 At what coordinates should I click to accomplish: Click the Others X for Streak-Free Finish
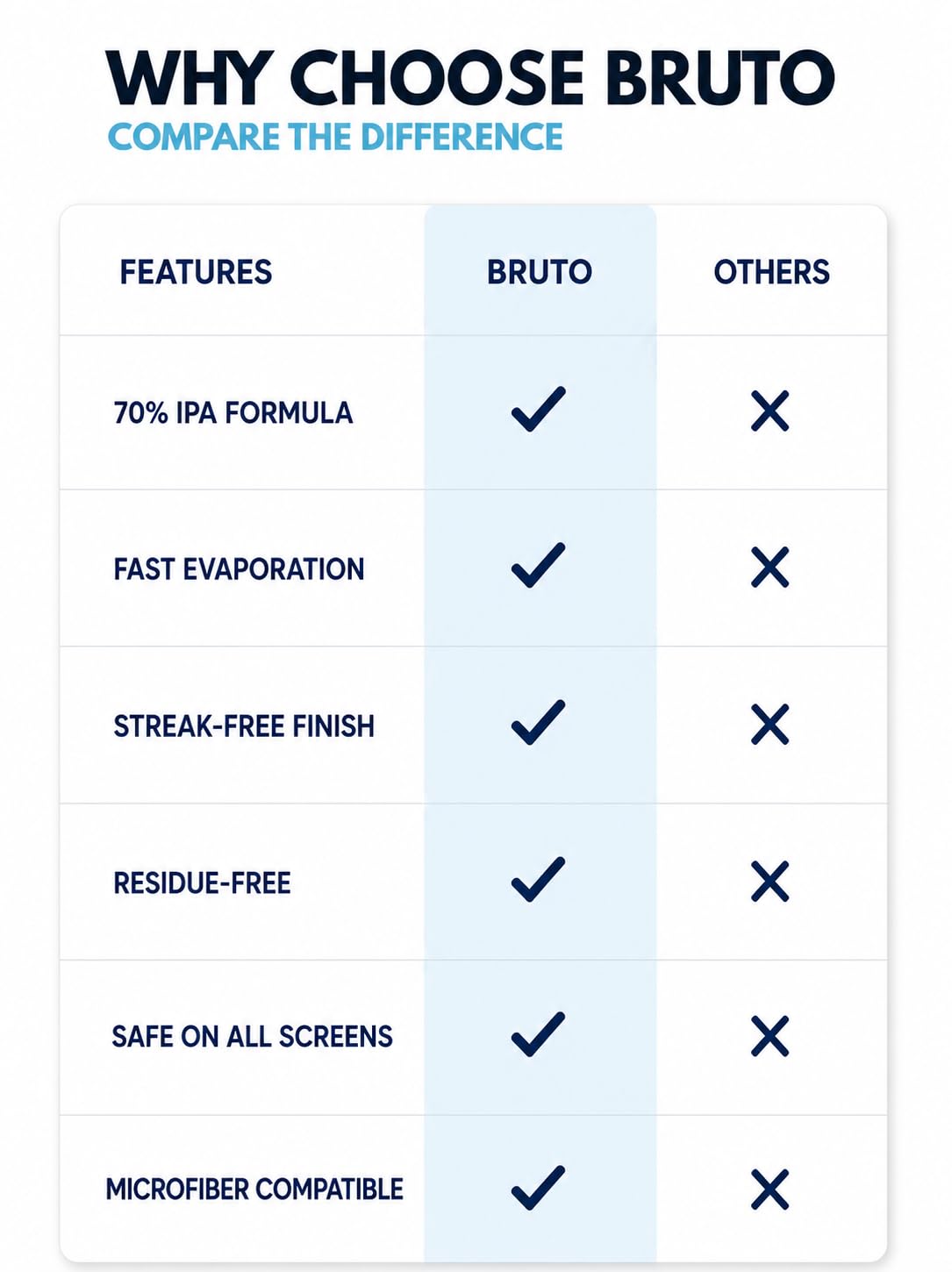[770, 725]
